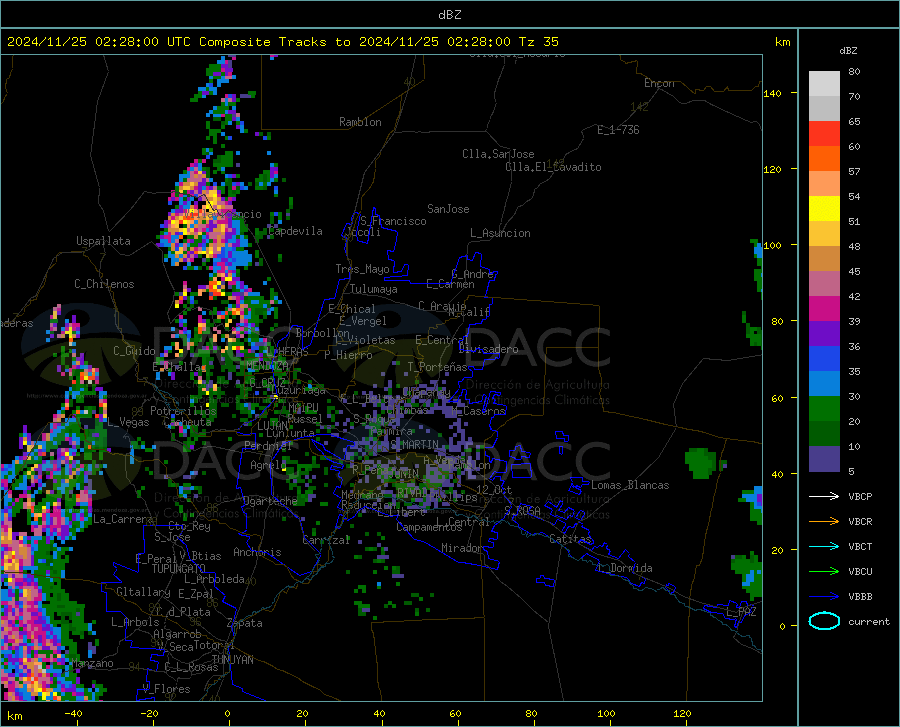Viewport: 900px width, 727px height.
Task: Pick the blue 35 dBZ swatch
Action: [824, 359]
